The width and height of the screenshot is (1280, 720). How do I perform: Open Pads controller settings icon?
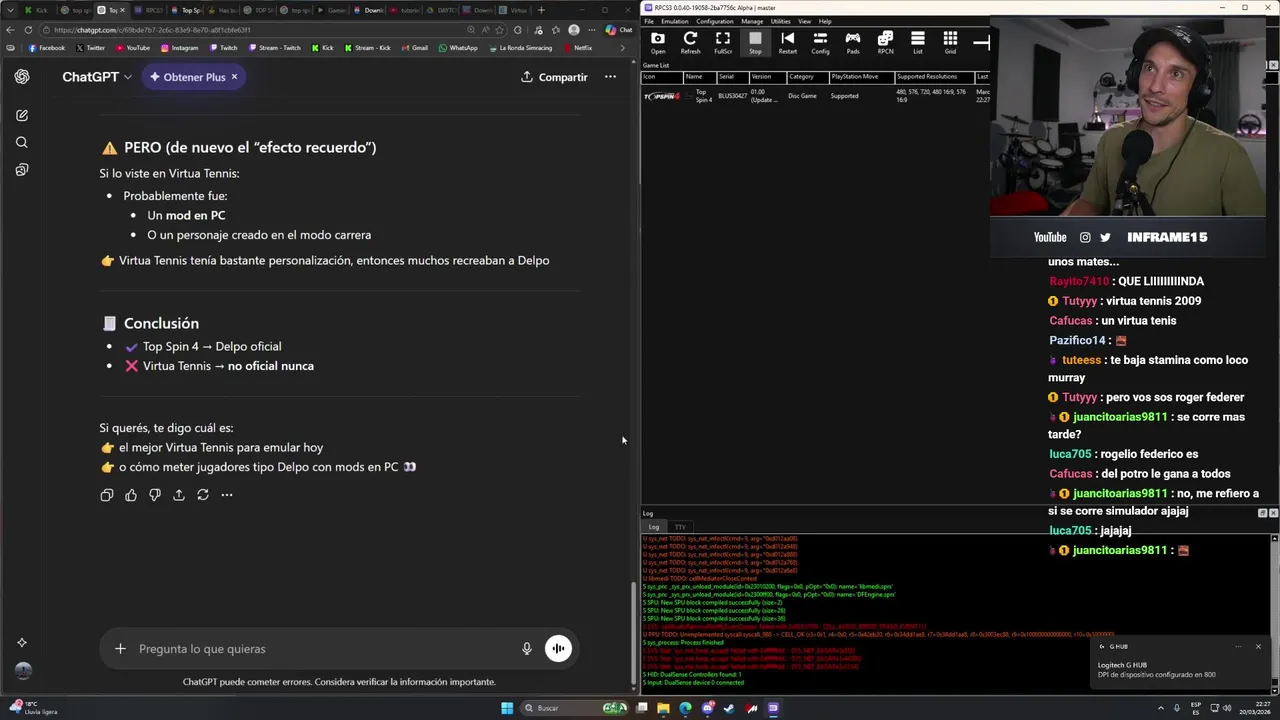click(x=852, y=43)
